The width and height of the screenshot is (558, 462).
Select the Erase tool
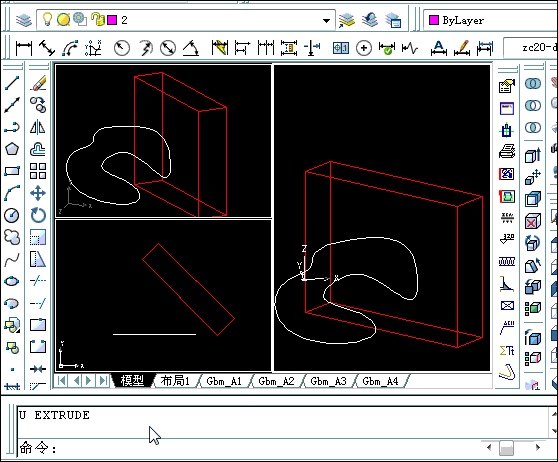click(x=38, y=83)
